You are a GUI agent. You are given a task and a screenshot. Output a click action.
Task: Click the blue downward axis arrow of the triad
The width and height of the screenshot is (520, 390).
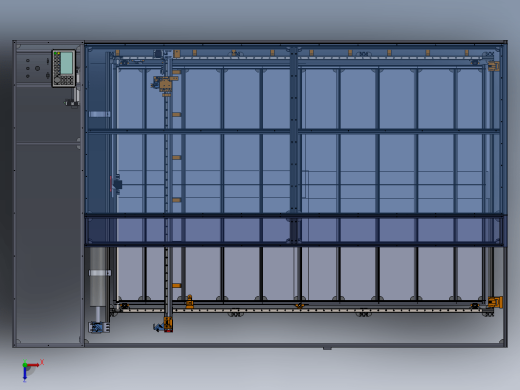pos(25,373)
